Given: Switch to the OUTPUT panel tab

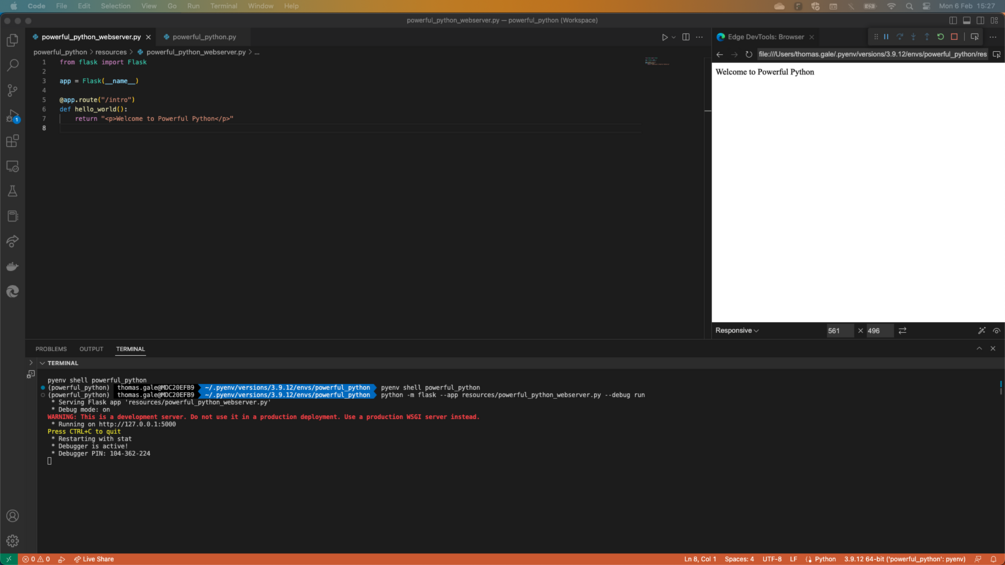Looking at the screenshot, I should click(91, 349).
